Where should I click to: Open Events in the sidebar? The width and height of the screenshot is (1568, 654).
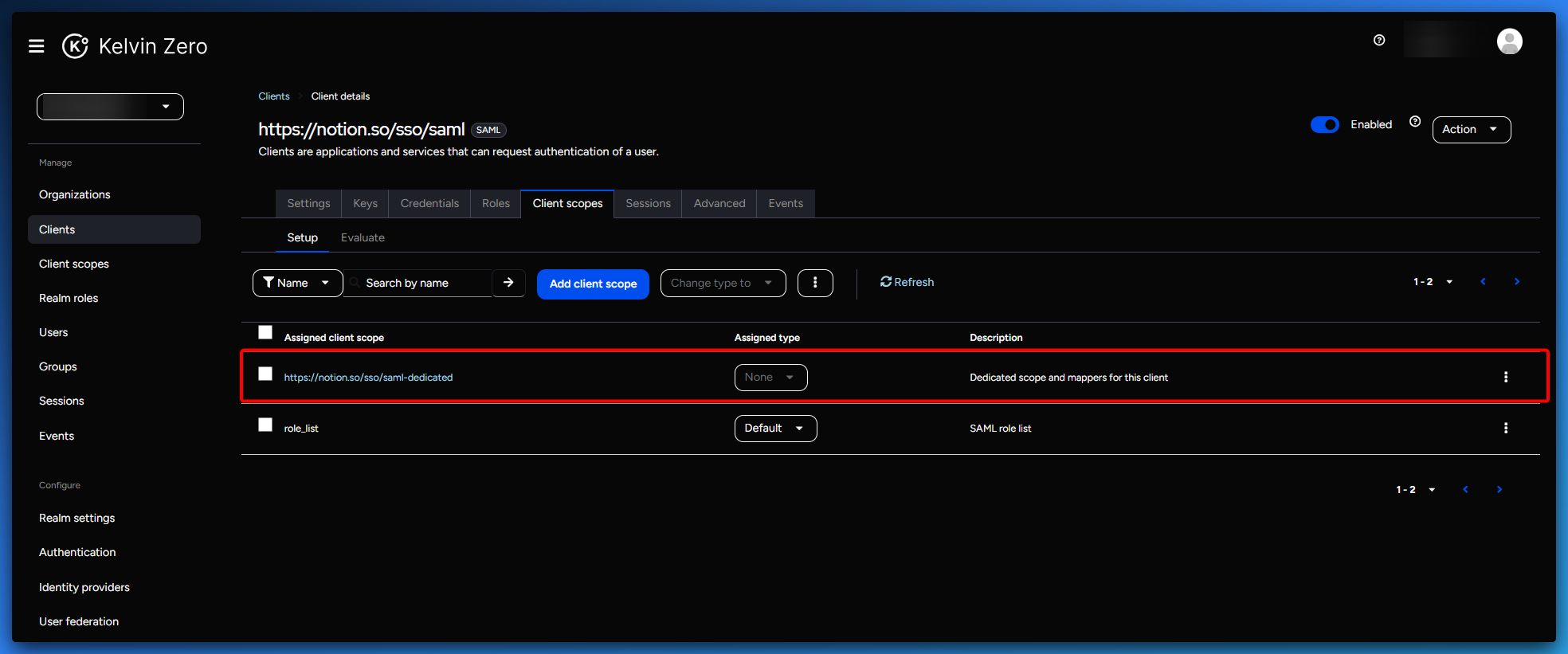click(114, 436)
